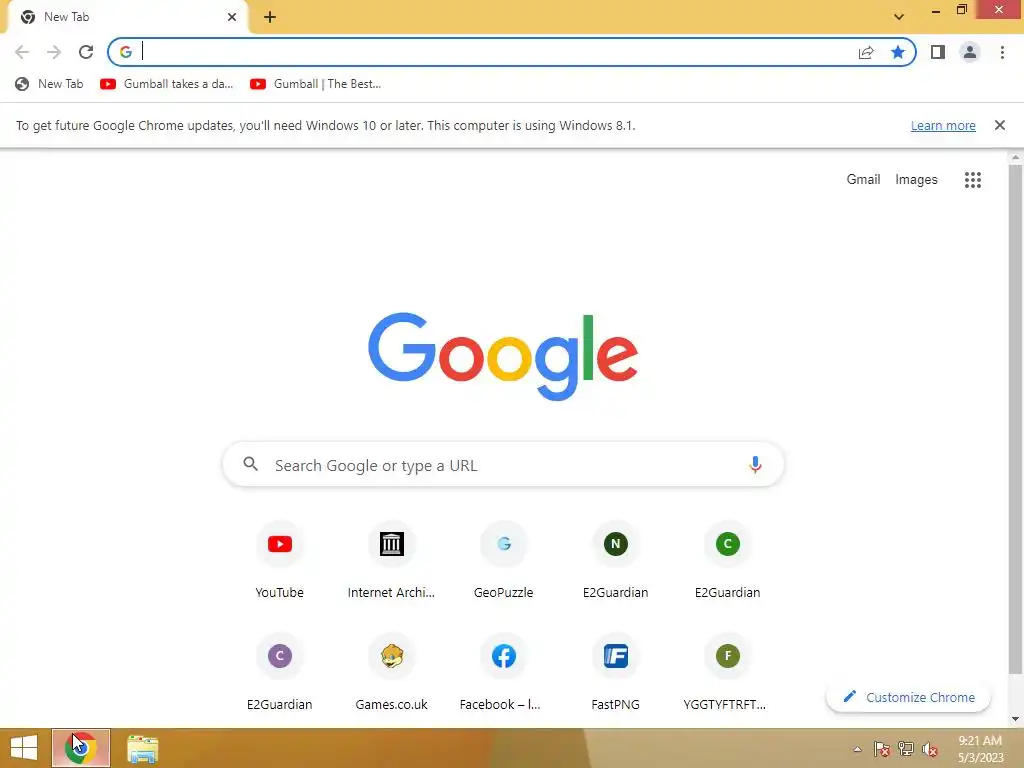Open the Gumball takes a da... bookmark

(167, 84)
